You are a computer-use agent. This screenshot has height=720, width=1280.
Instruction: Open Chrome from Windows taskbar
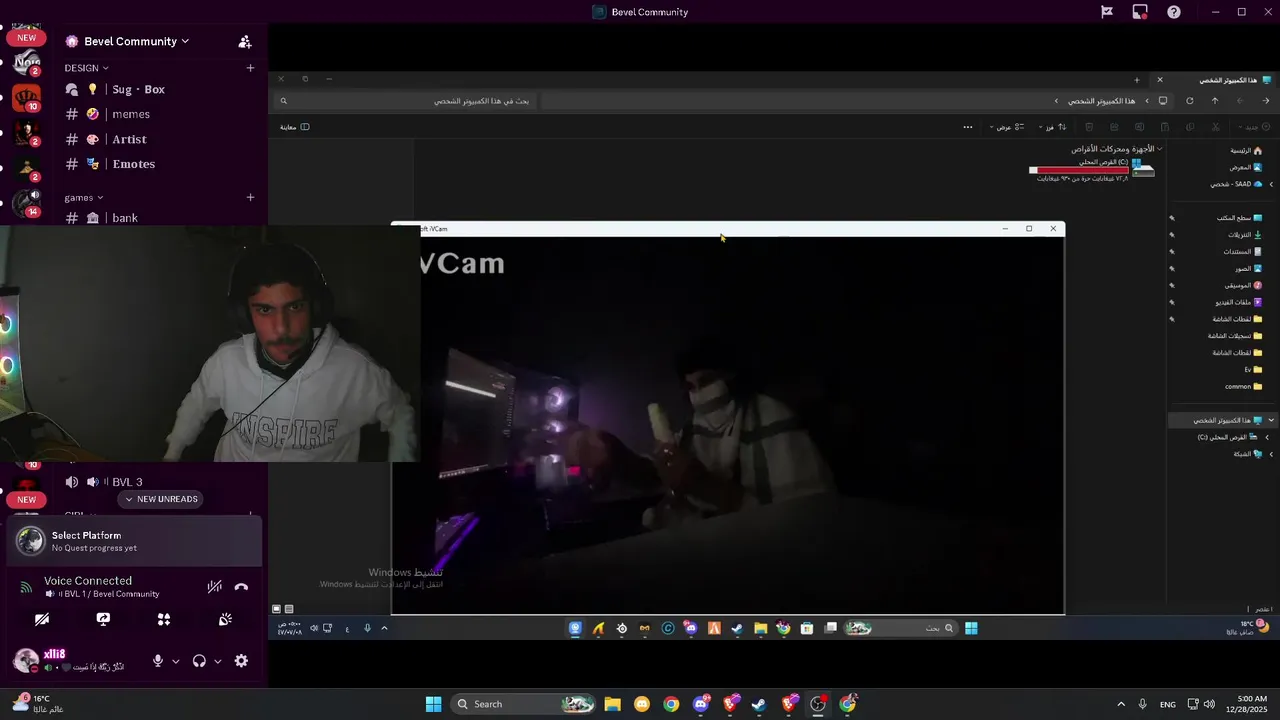coord(671,704)
